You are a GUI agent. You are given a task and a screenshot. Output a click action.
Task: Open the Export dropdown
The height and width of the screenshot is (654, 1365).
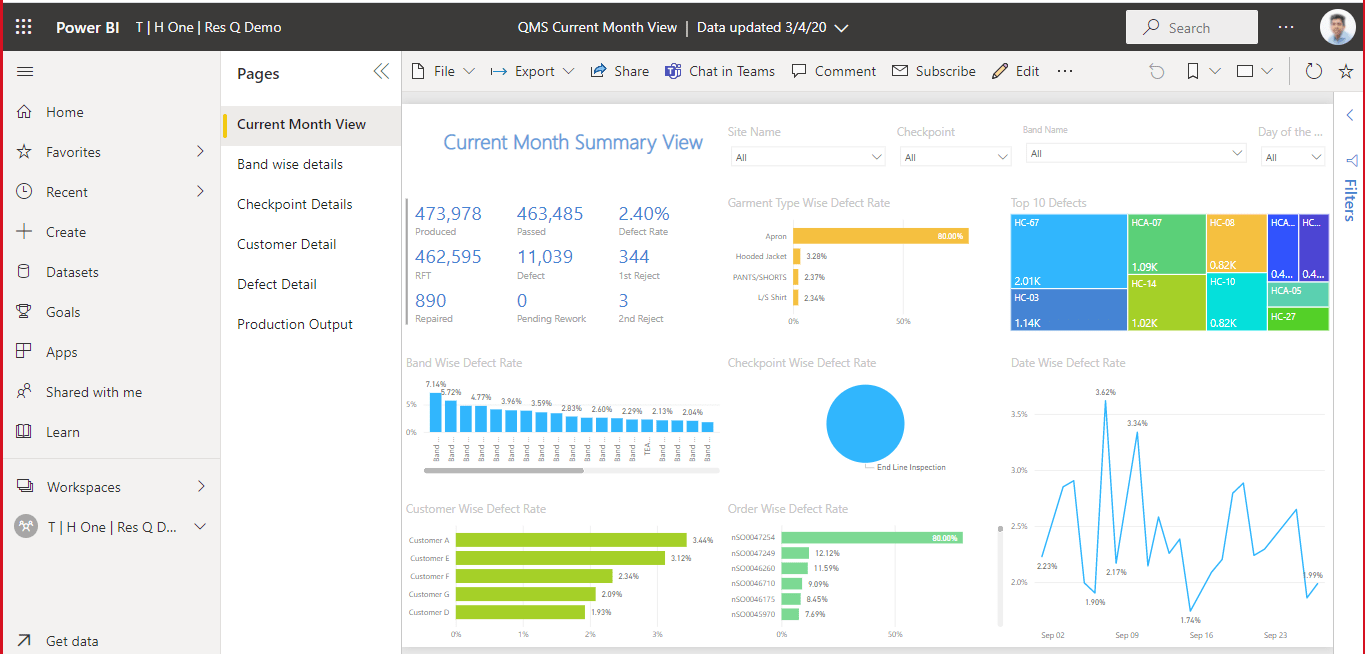[531, 71]
